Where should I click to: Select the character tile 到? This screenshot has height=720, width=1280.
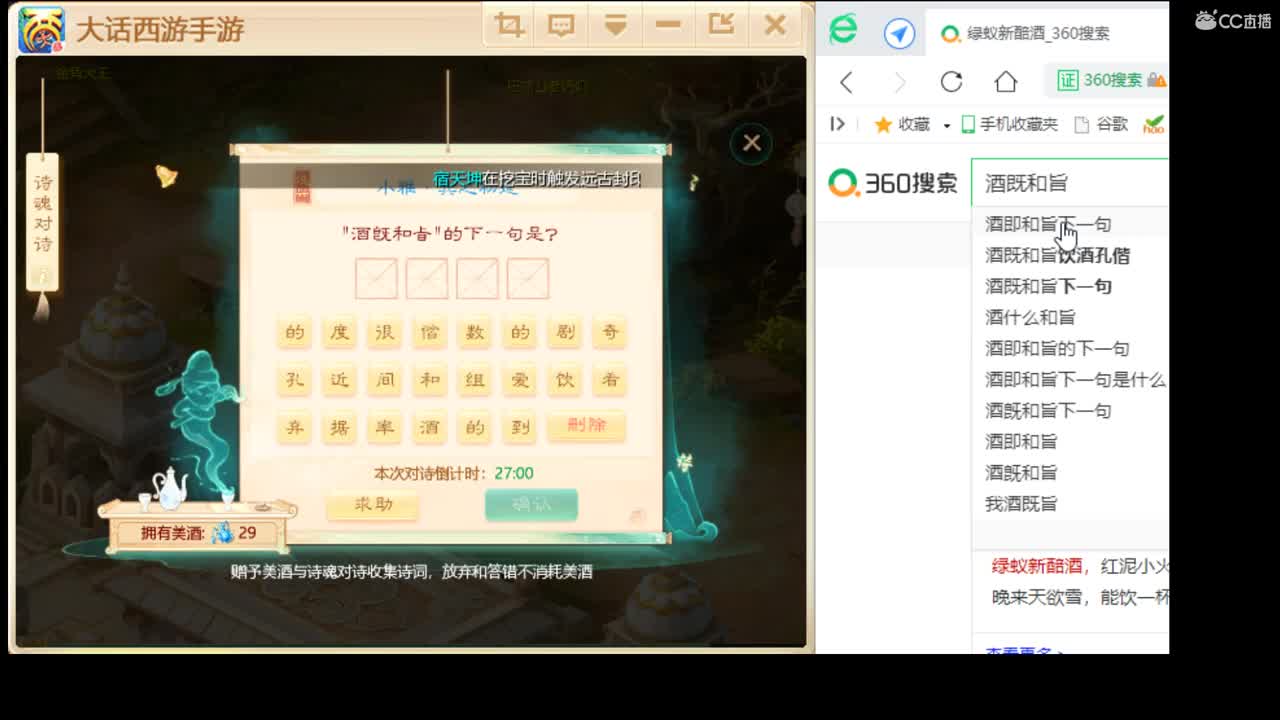click(x=520, y=427)
